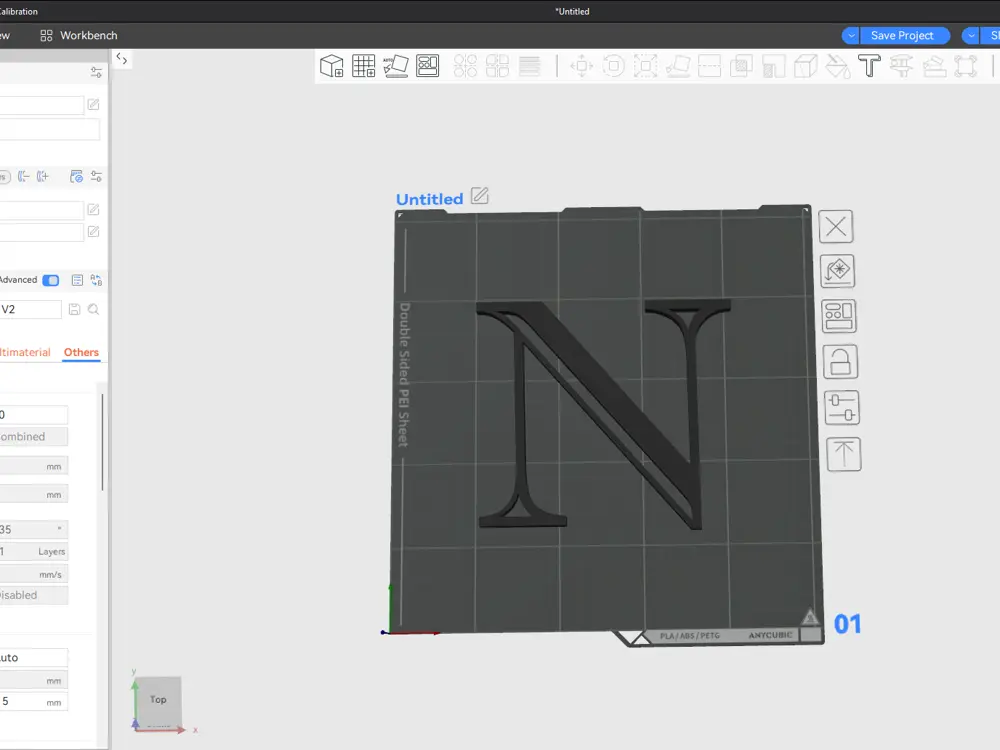Click the Lock plate padlock icon
The image size is (1000, 750).
pos(841,362)
